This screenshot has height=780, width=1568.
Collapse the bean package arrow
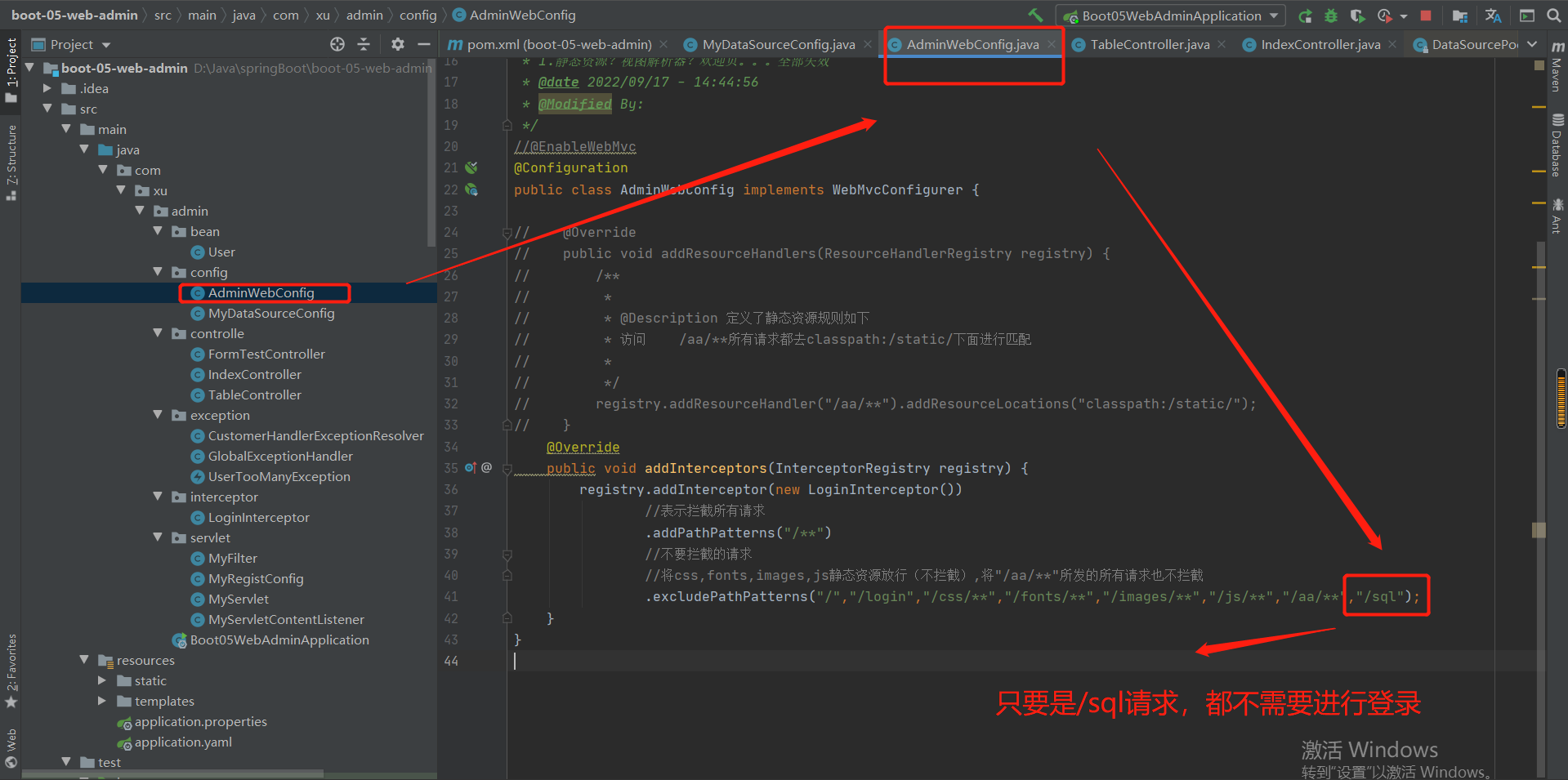pos(158,231)
